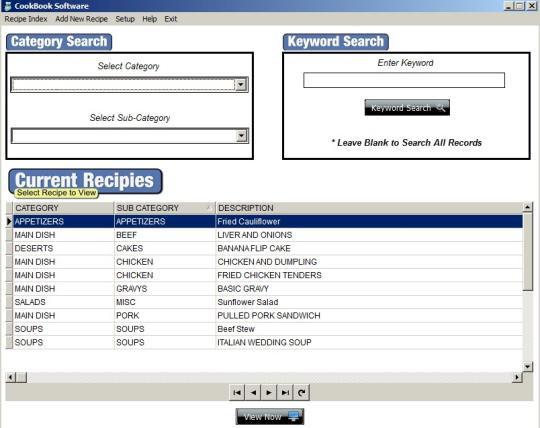This screenshot has width=540, height=428.
Task: Click the vertical scrollbar thumb
Action: point(528,251)
